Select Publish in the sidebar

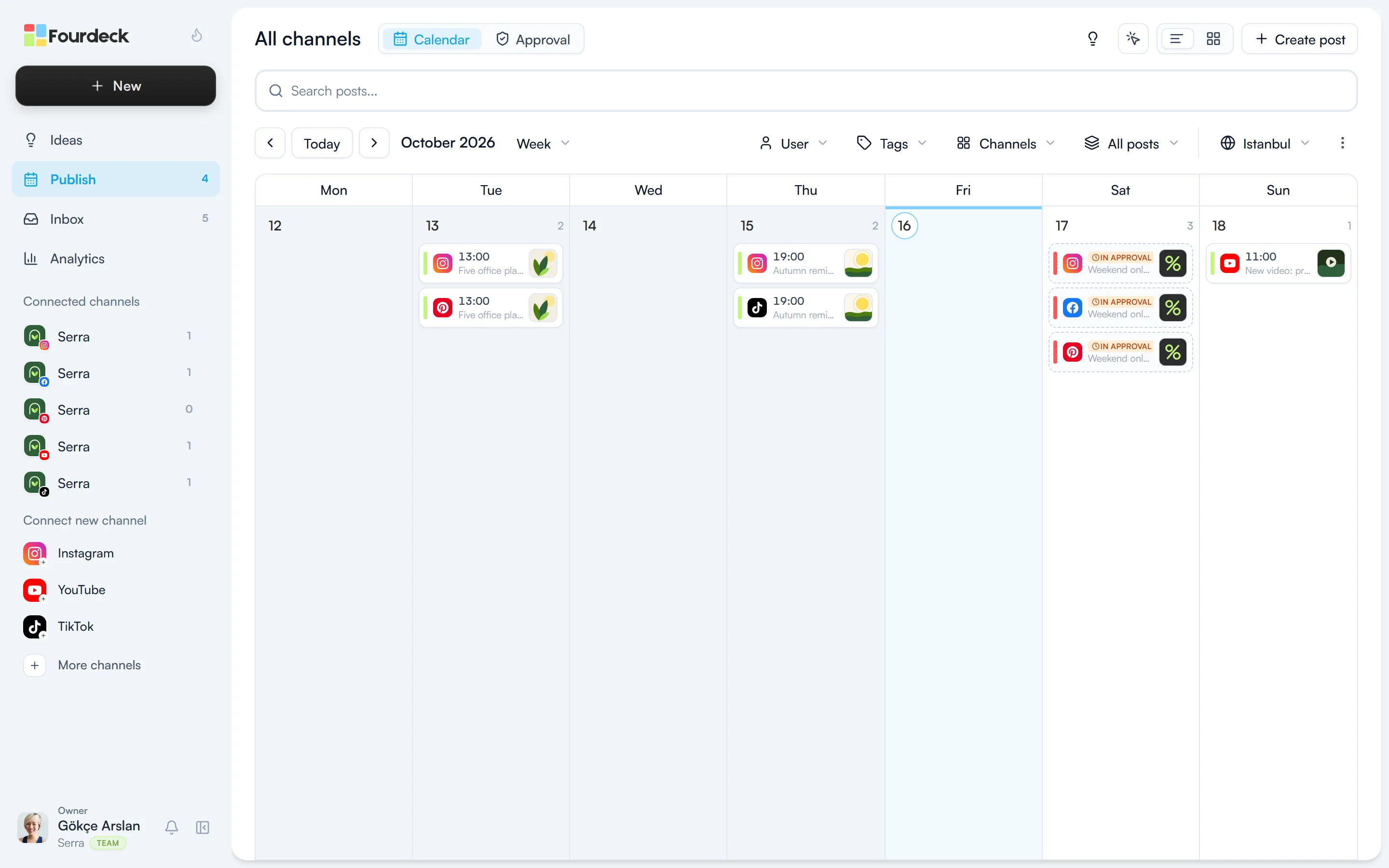pyautogui.click(x=115, y=179)
